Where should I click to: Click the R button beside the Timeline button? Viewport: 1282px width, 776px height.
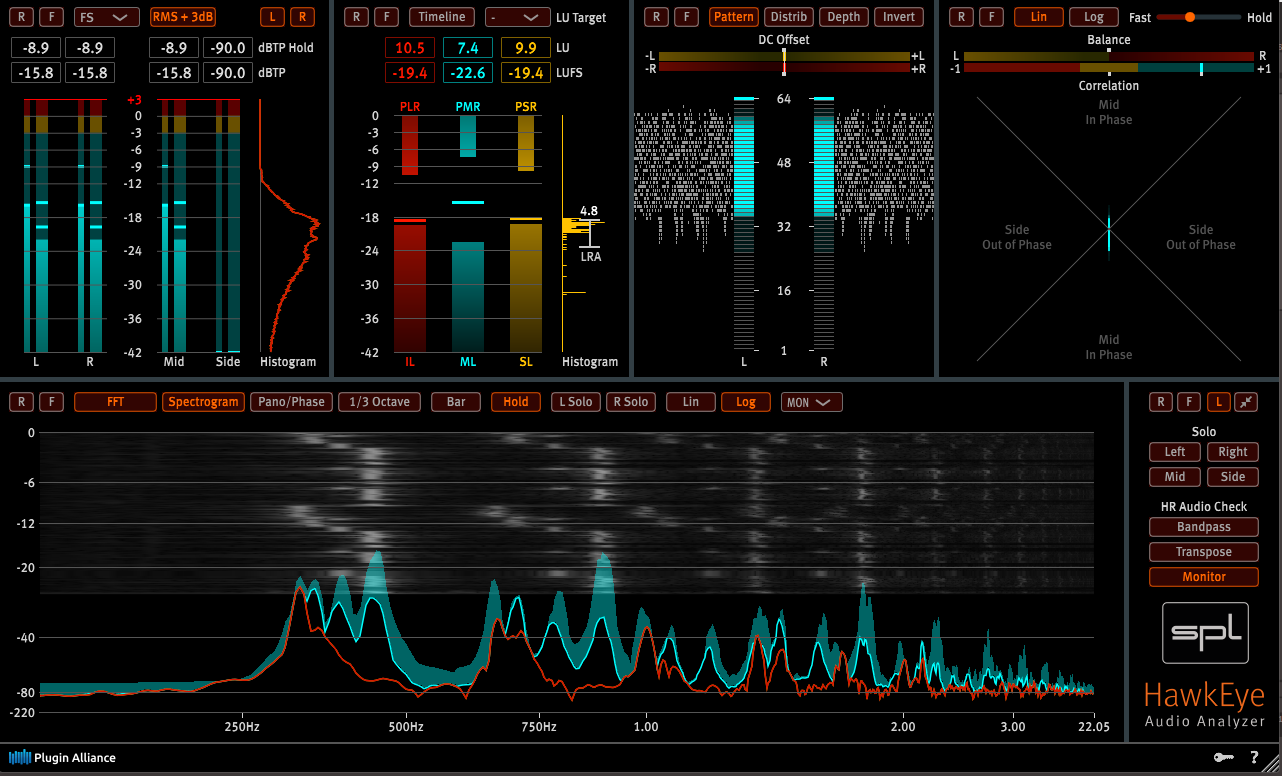355,17
